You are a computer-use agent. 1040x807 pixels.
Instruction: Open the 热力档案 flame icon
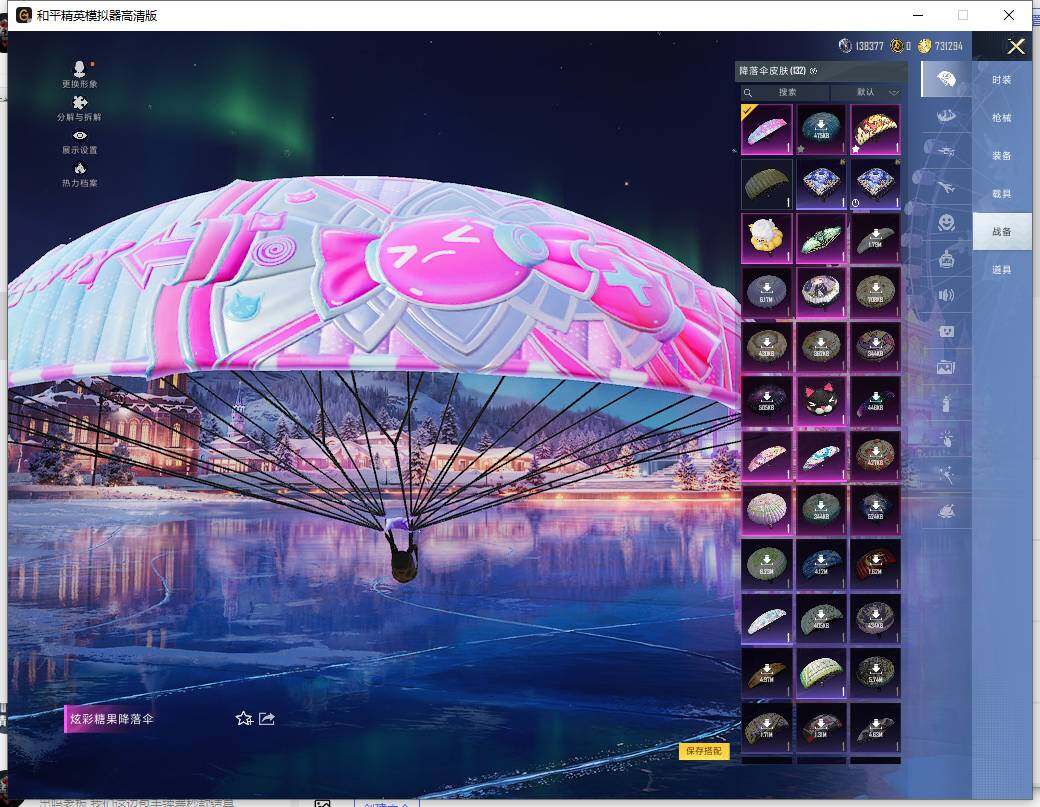(x=80, y=174)
